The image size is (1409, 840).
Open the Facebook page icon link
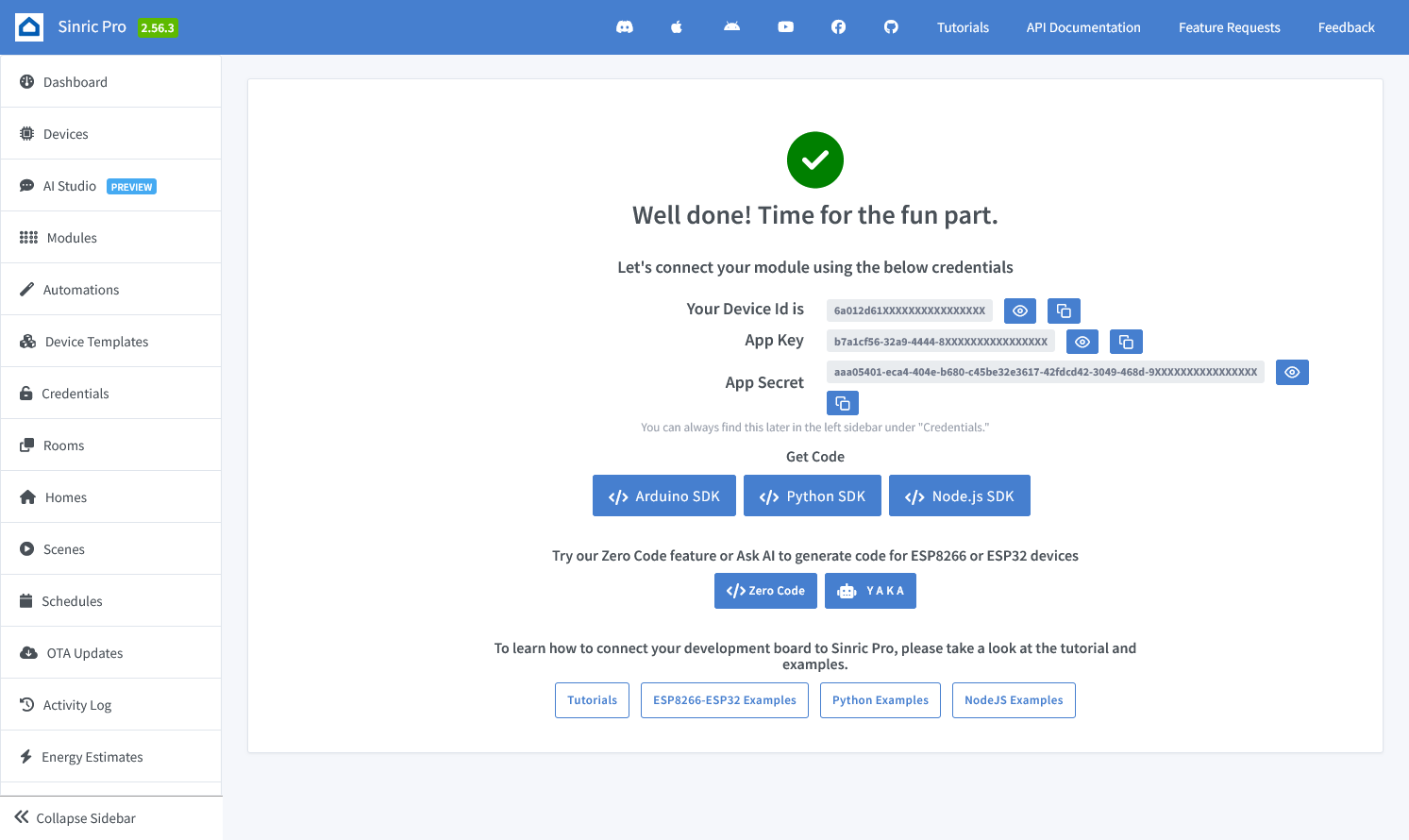838,27
